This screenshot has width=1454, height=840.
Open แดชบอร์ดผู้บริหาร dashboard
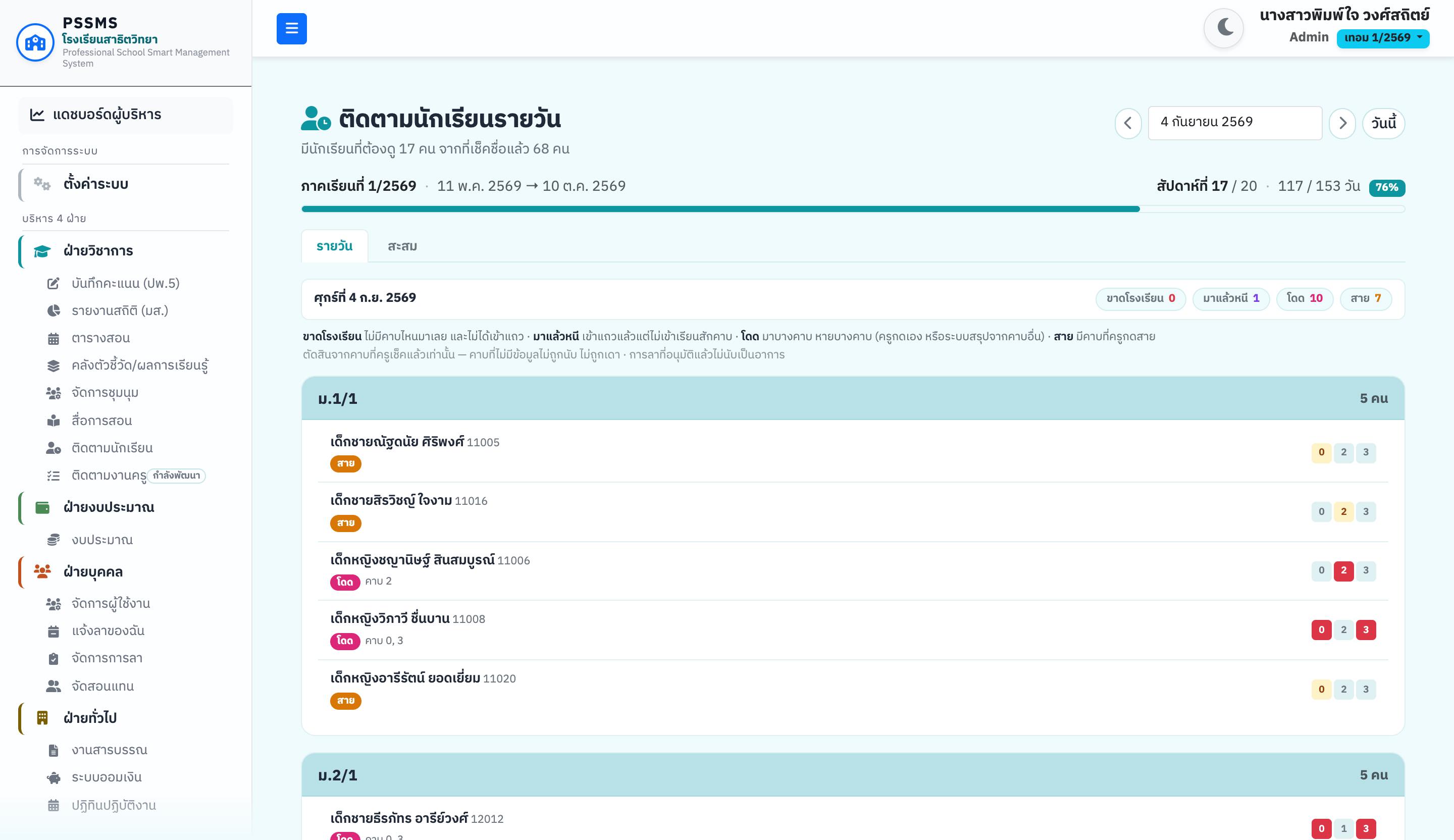[x=125, y=115]
